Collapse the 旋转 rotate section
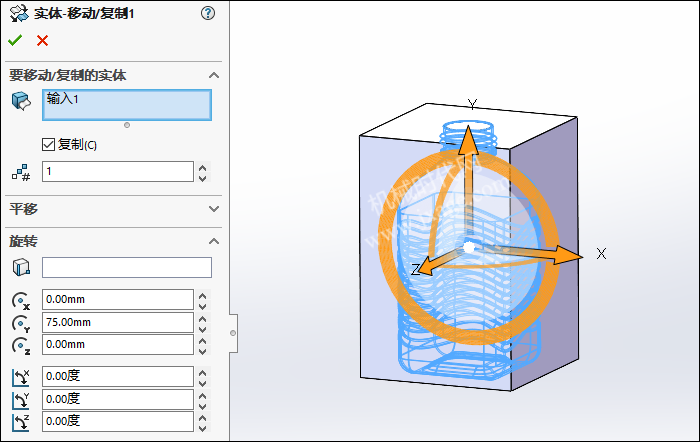 click(214, 242)
